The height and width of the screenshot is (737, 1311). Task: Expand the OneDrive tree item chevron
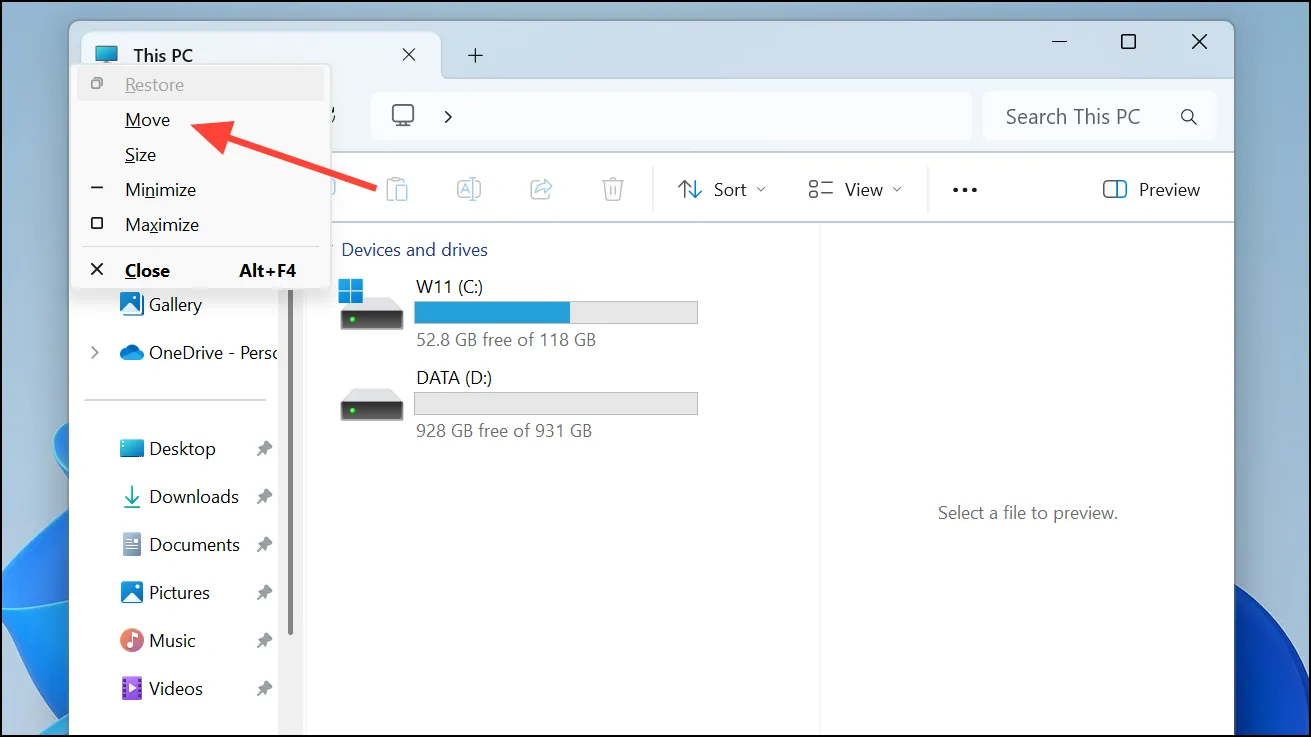pos(95,353)
